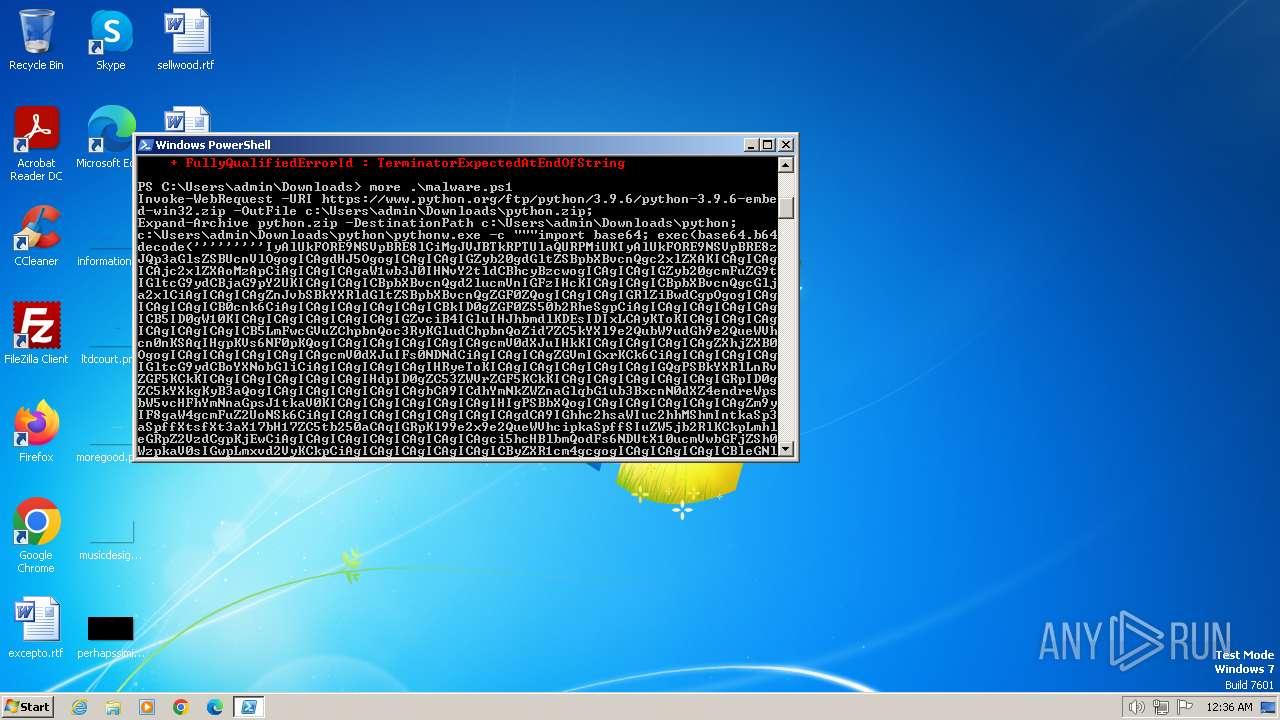
Task: Open the excepto.rtf document
Action: [36, 628]
